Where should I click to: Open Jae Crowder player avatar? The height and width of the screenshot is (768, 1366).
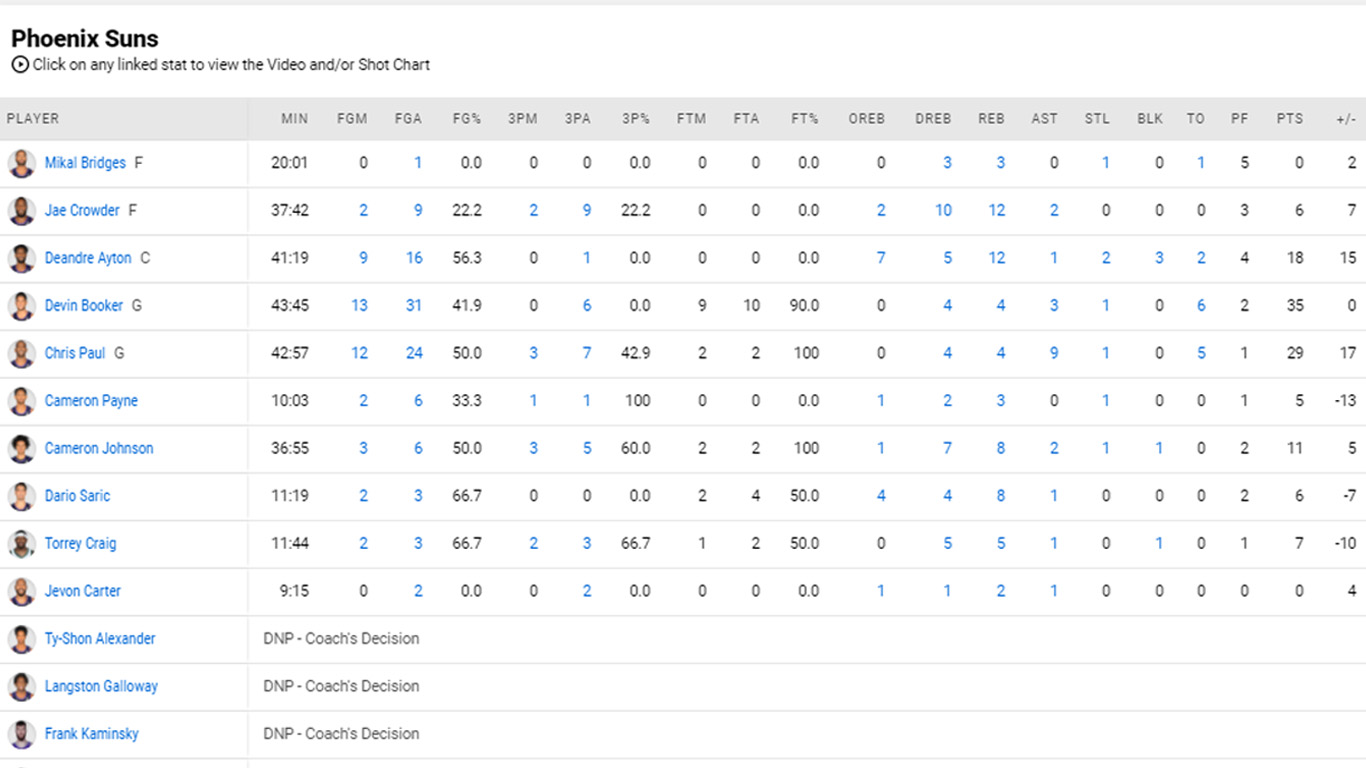pyautogui.click(x=21, y=211)
